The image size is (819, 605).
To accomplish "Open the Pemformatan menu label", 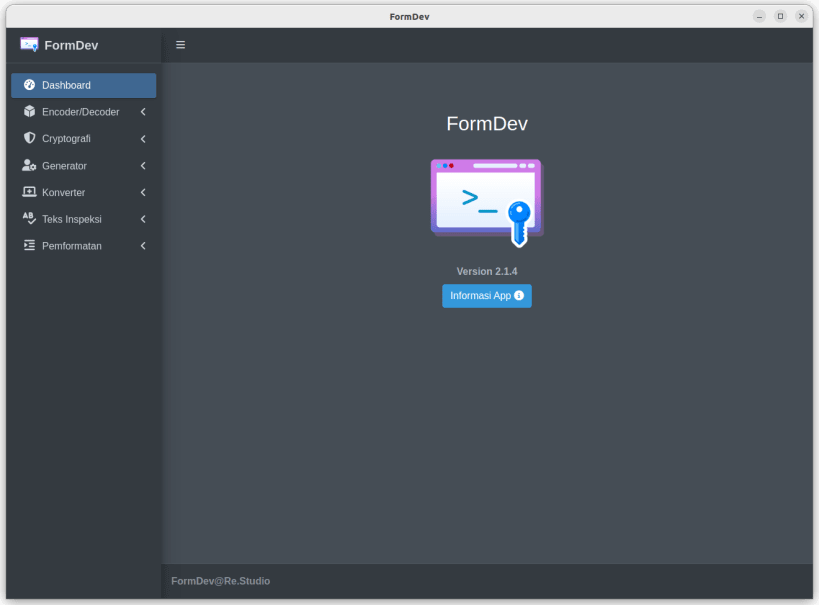I will click(72, 246).
